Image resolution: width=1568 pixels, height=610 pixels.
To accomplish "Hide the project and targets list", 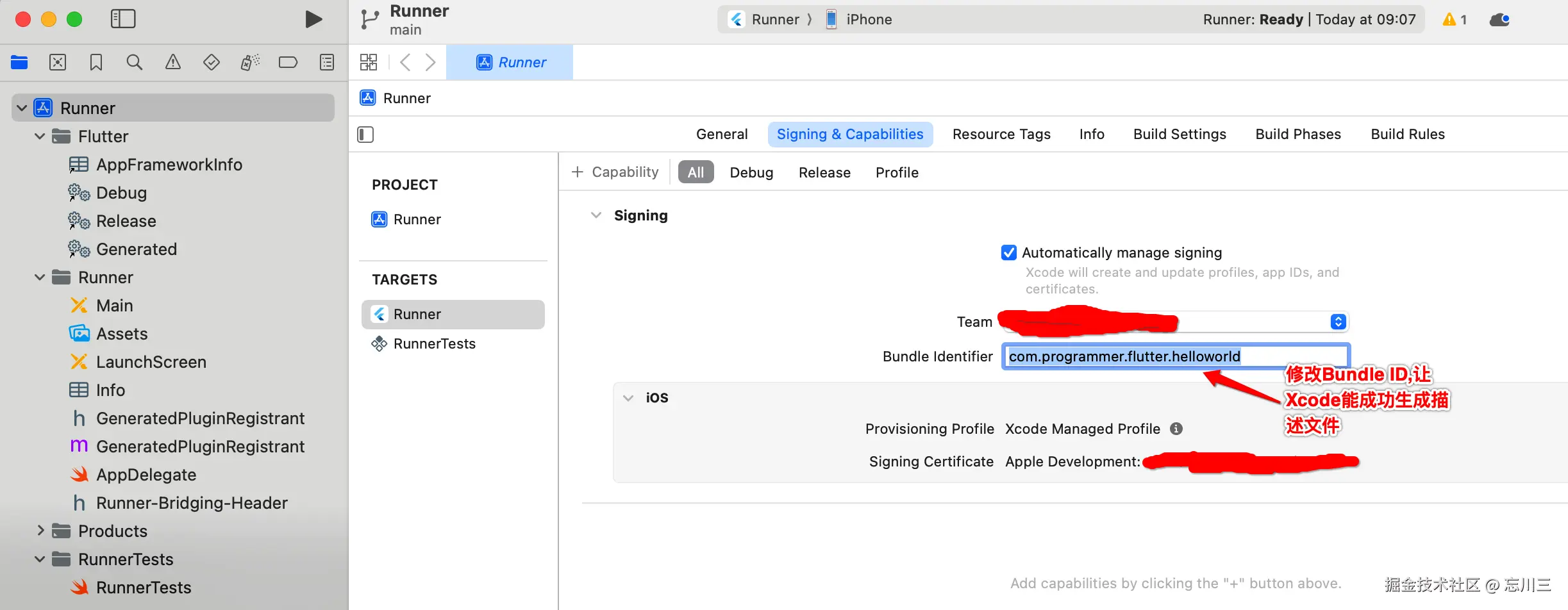I will click(x=365, y=135).
